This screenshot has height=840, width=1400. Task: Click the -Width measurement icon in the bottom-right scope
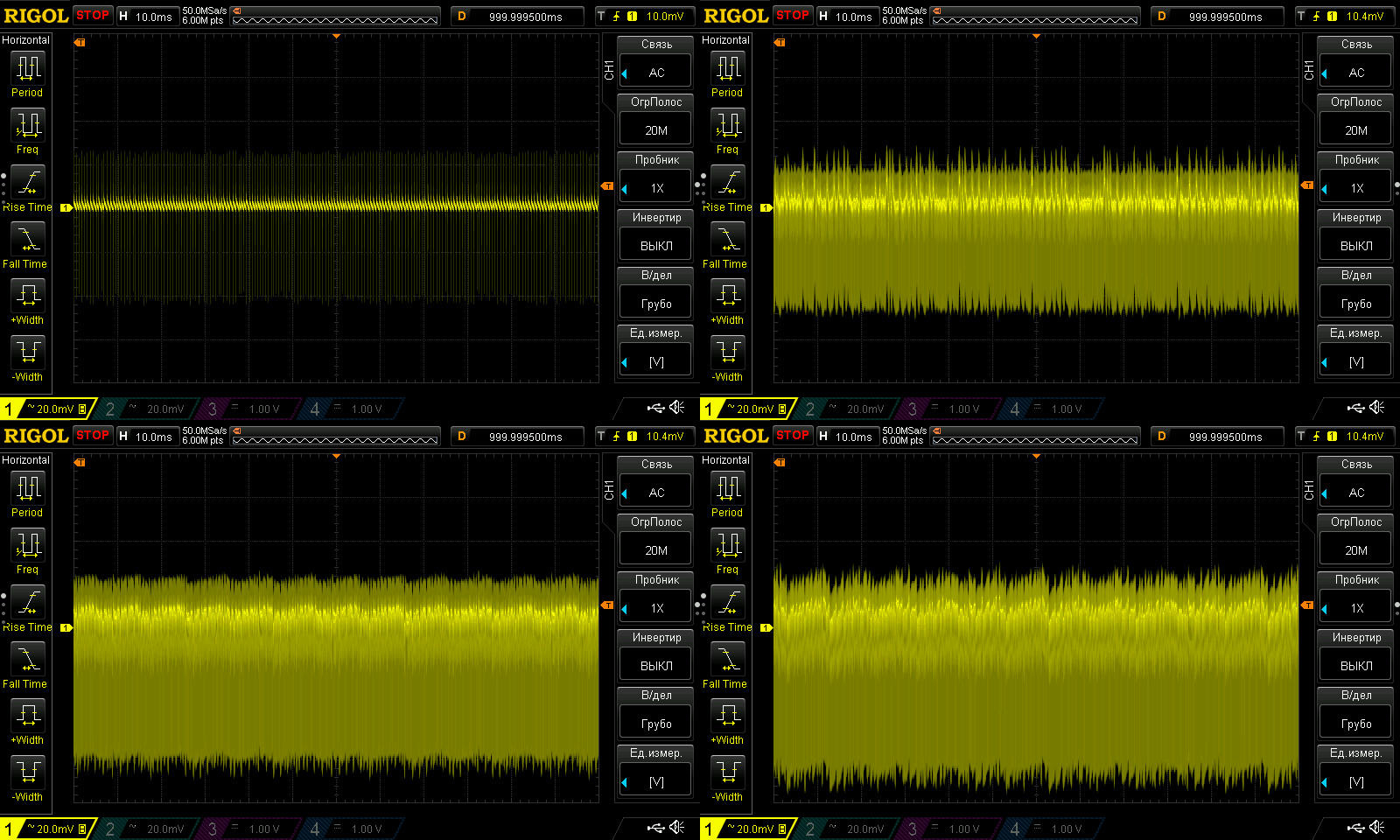[x=727, y=773]
